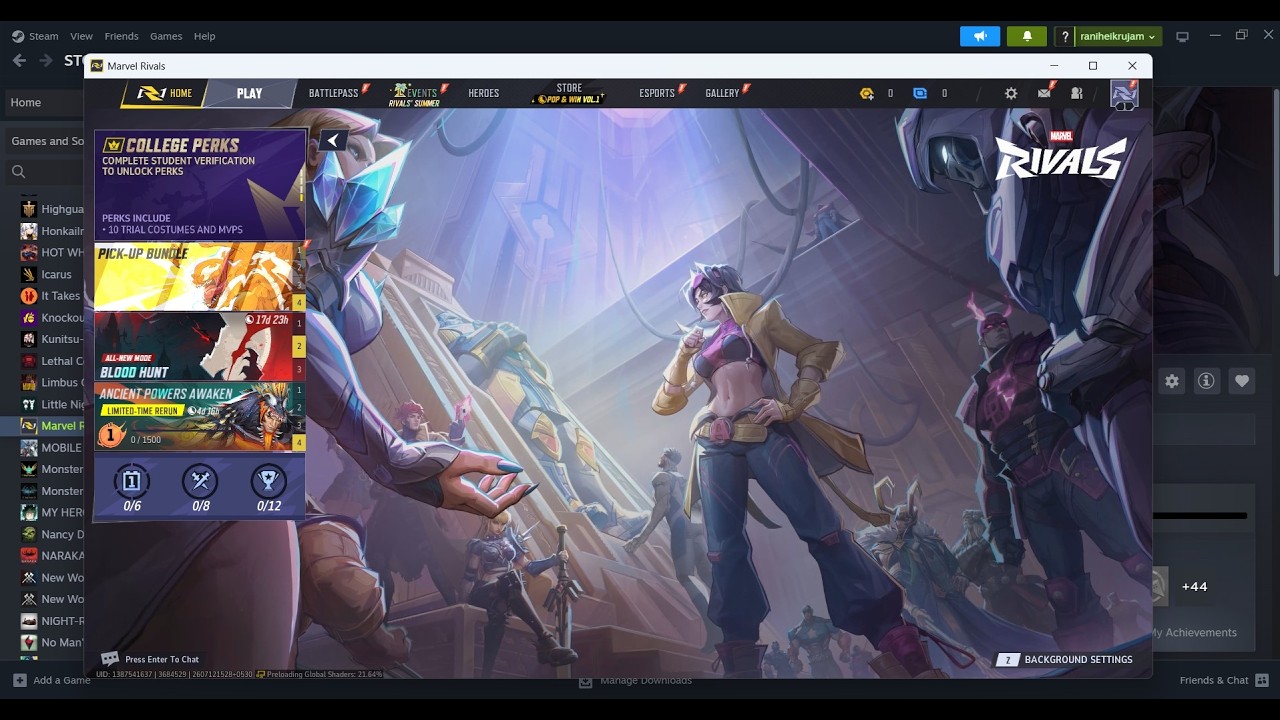Go to the HOME tab in Marvel Rivals
Viewport: 1280px width, 720px height.
pos(166,93)
